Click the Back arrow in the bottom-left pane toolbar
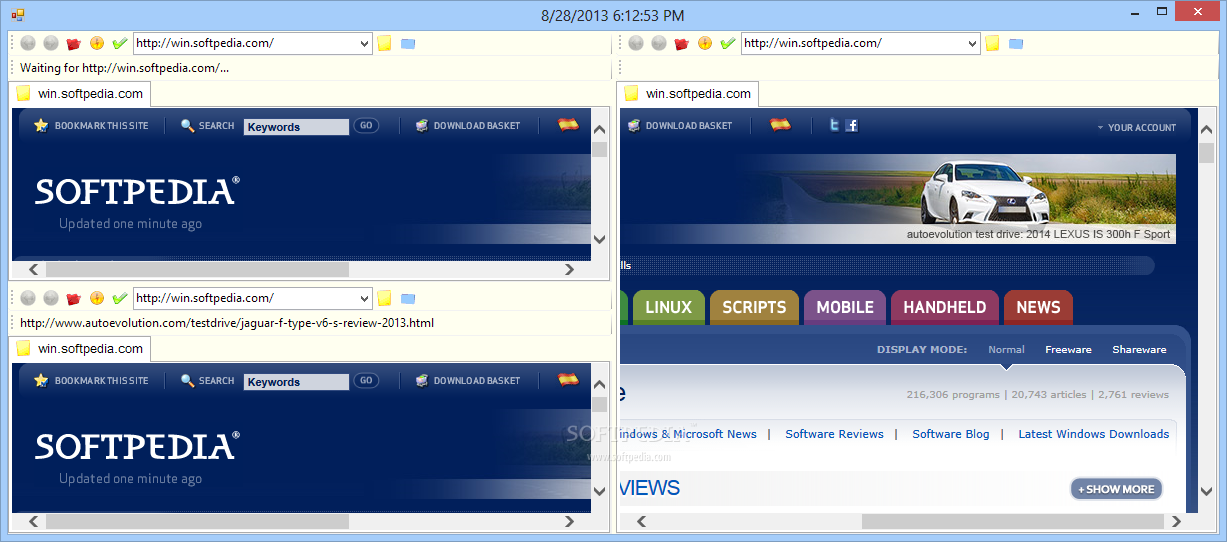The image size is (1227, 542). [28, 298]
